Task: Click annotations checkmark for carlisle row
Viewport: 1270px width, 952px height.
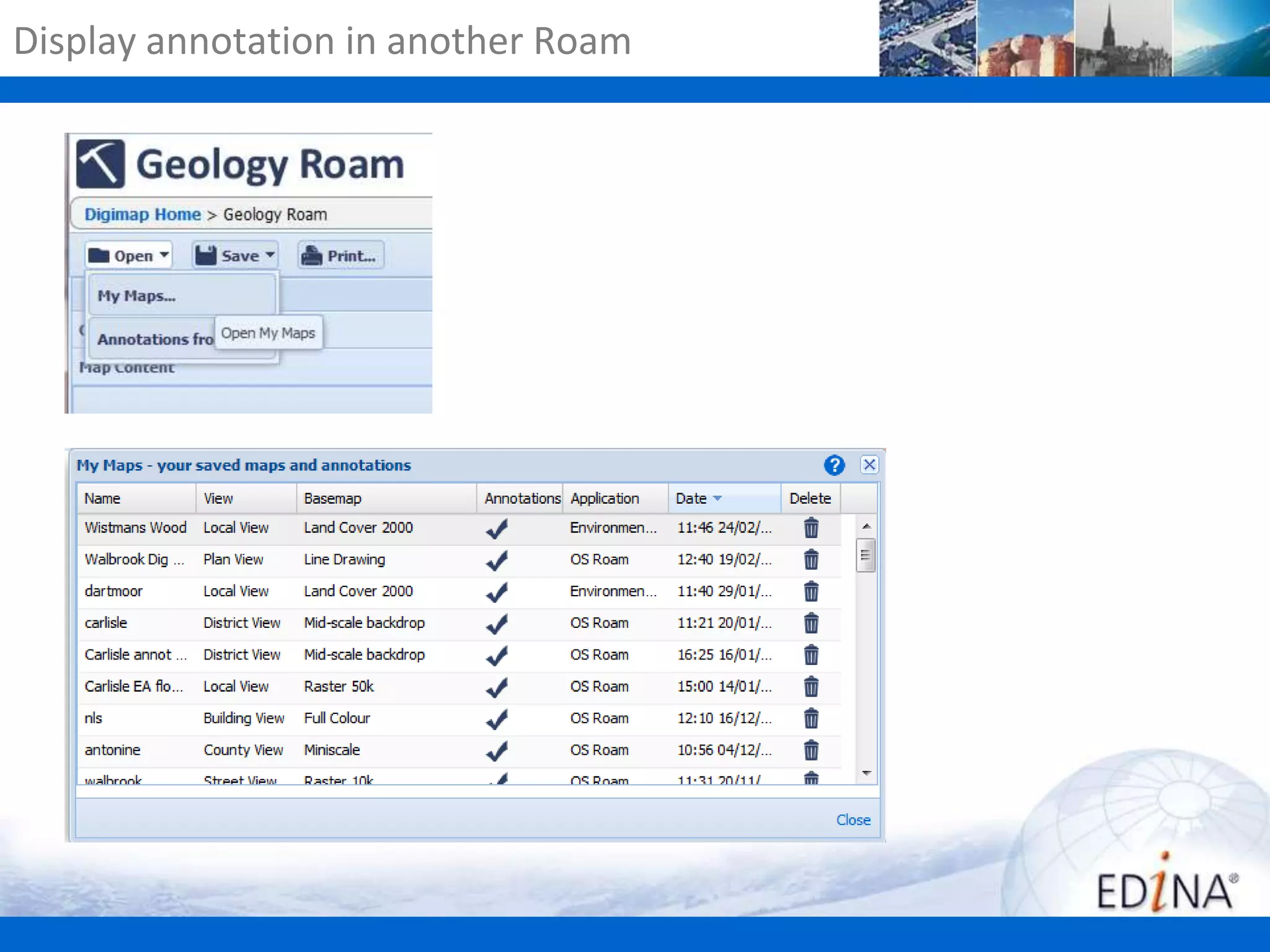Action: [x=497, y=624]
